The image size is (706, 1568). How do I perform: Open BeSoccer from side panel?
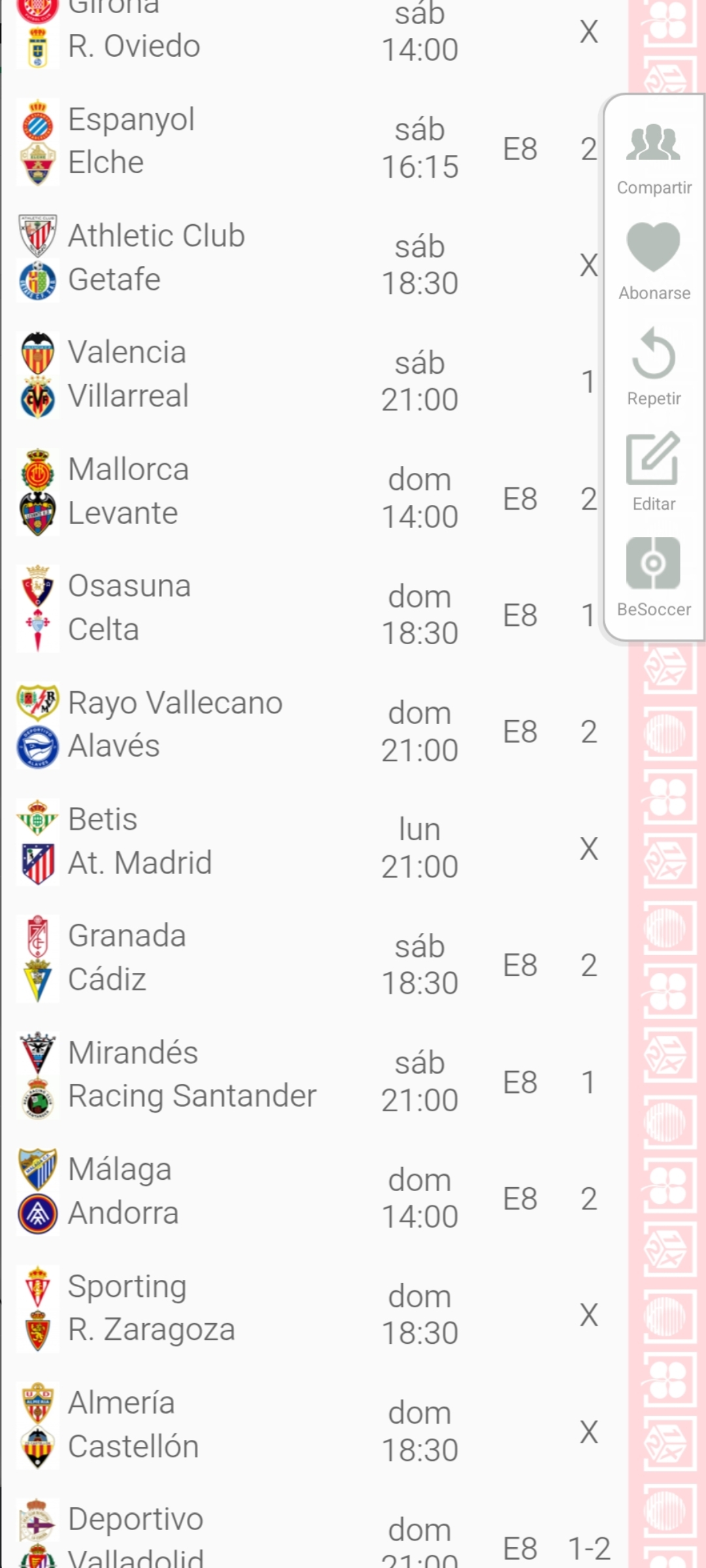point(653,564)
